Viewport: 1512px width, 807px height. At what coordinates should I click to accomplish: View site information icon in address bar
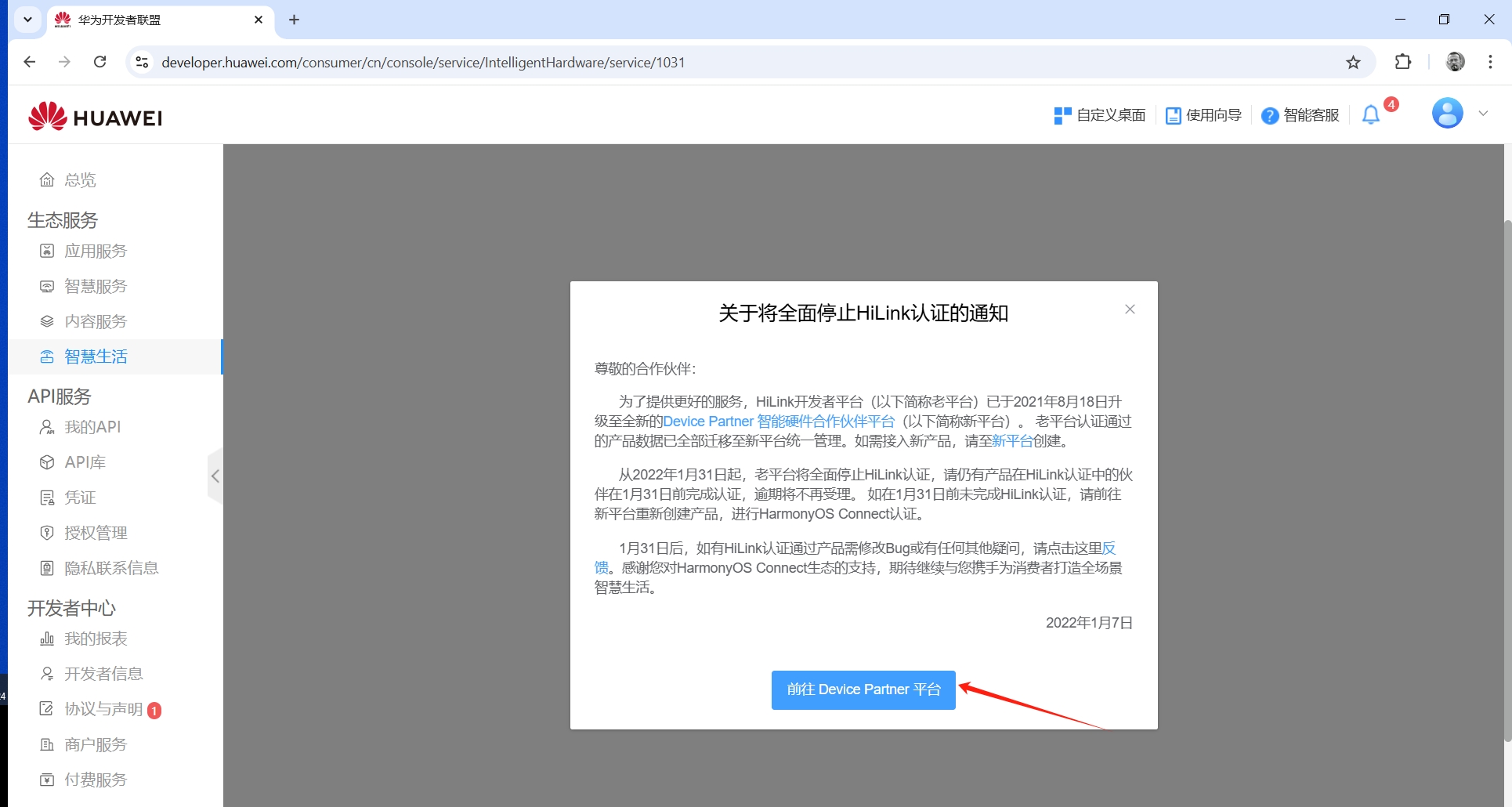[x=142, y=62]
